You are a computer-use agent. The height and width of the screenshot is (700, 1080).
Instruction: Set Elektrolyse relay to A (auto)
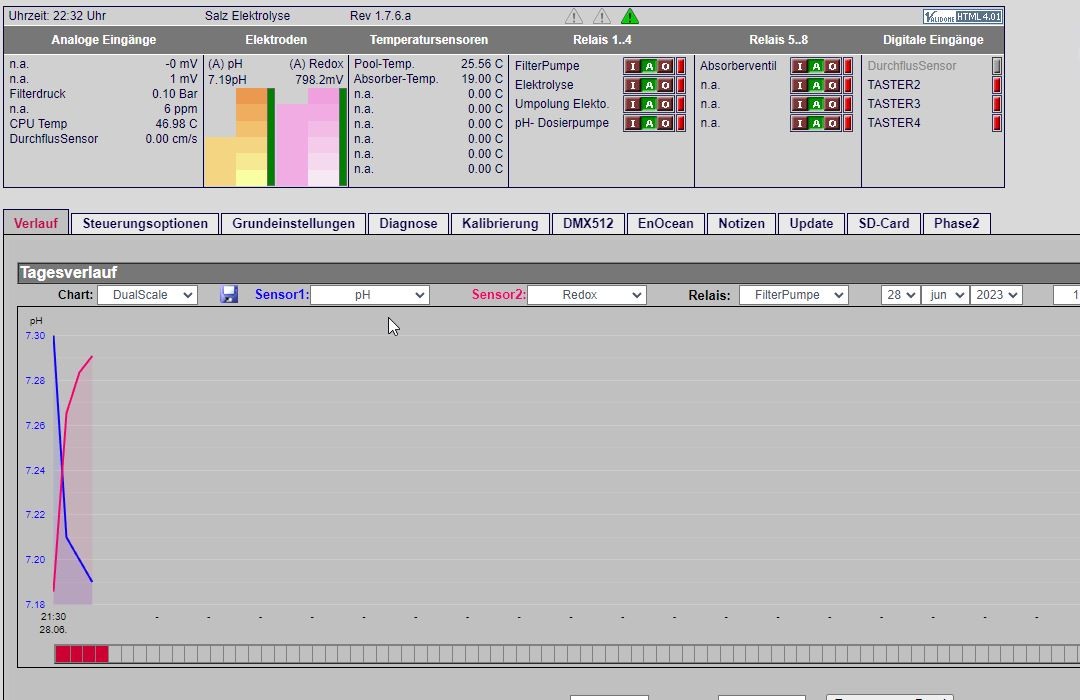[649, 85]
